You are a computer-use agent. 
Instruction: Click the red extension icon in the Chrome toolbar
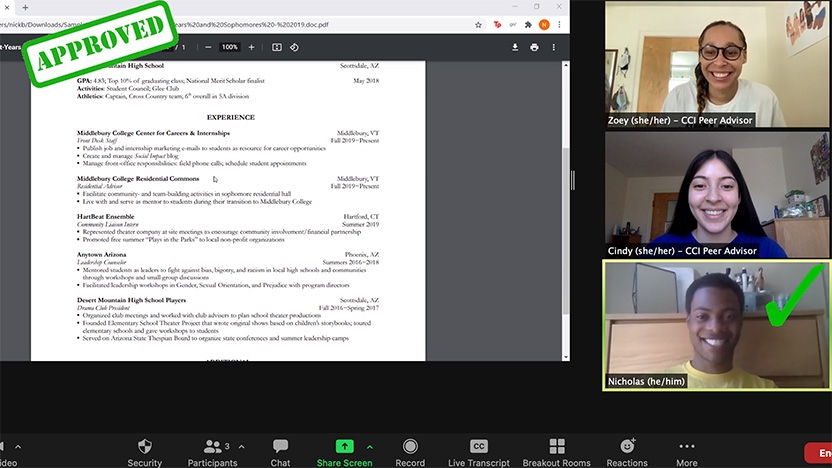coord(497,24)
